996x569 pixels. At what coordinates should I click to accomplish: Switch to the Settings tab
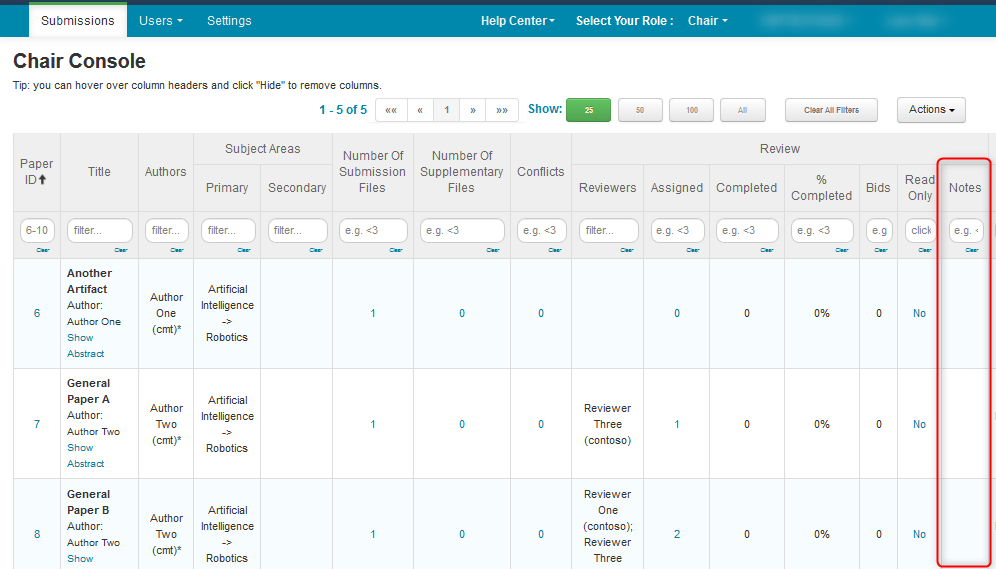click(229, 21)
